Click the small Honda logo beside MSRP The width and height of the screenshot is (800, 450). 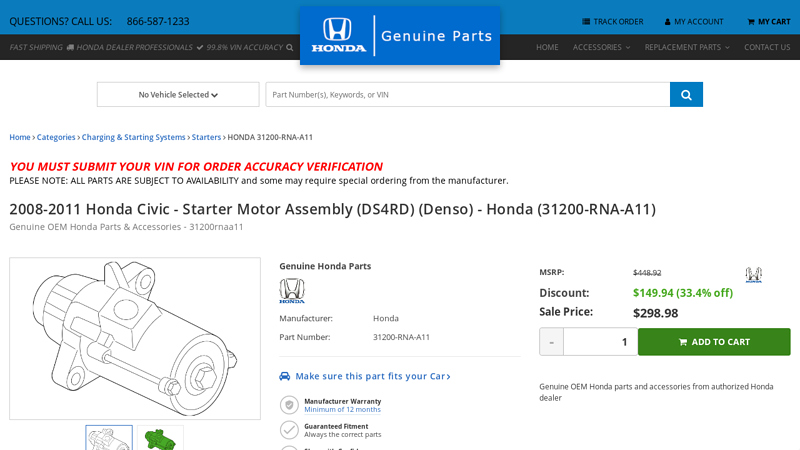(x=753, y=274)
